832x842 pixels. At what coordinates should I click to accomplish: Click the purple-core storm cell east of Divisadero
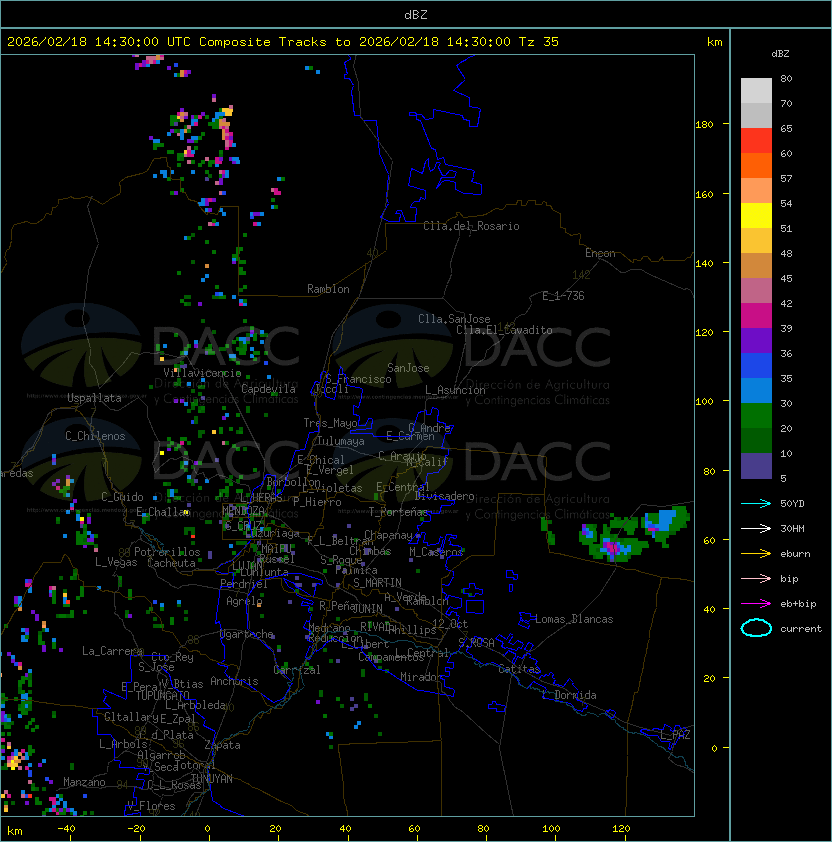coord(613,546)
